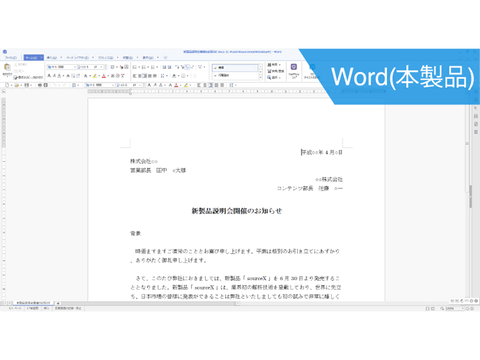Click the format copy/paste brush button

[x=28, y=77]
